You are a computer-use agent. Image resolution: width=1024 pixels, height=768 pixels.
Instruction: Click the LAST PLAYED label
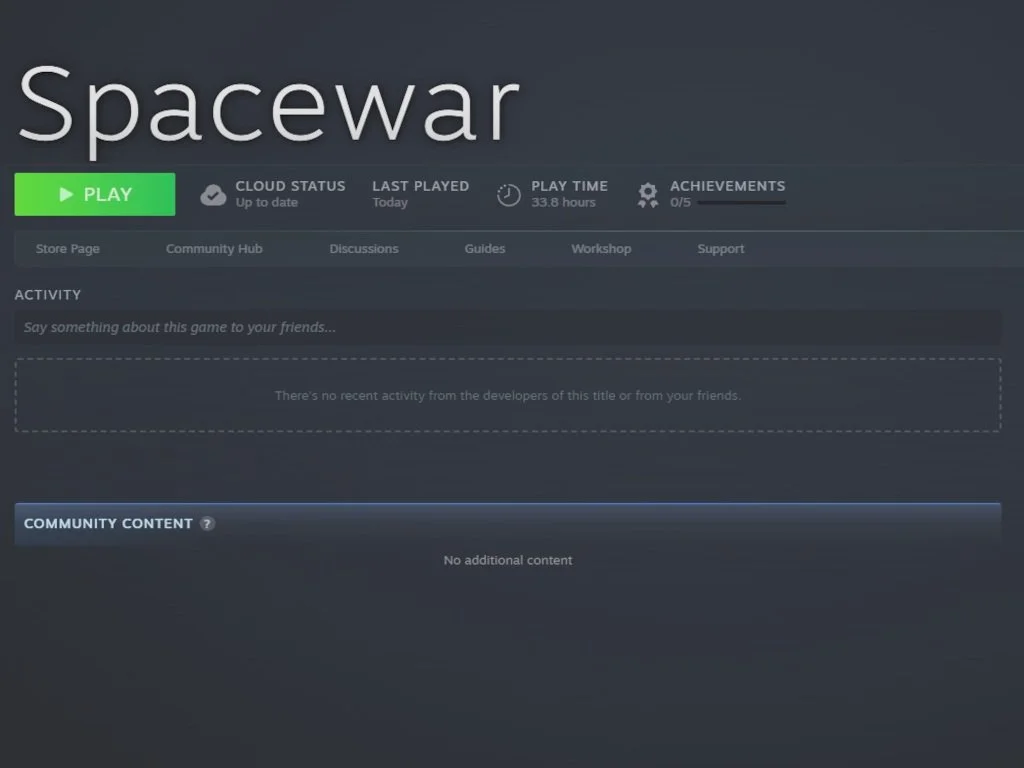pos(421,186)
